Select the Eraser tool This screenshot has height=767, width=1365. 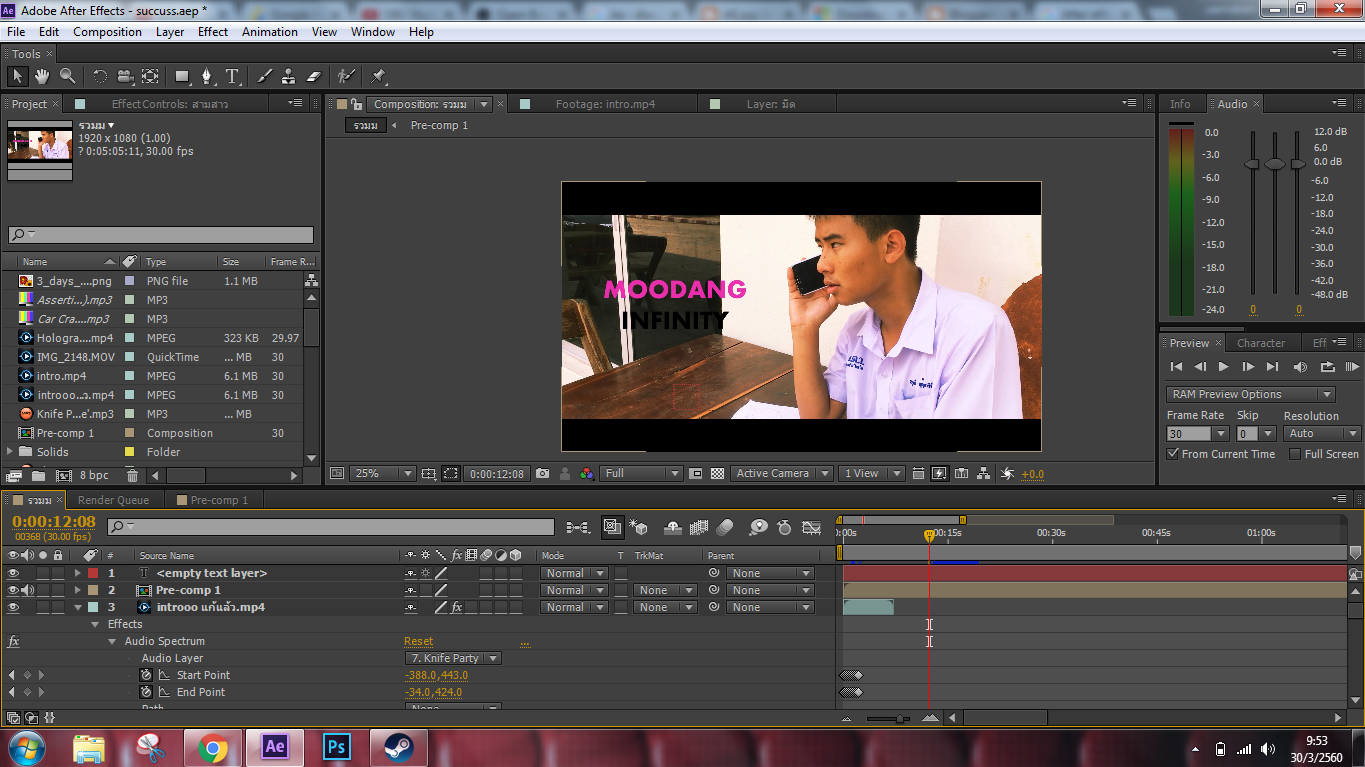pyautogui.click(x=313, y=76)
